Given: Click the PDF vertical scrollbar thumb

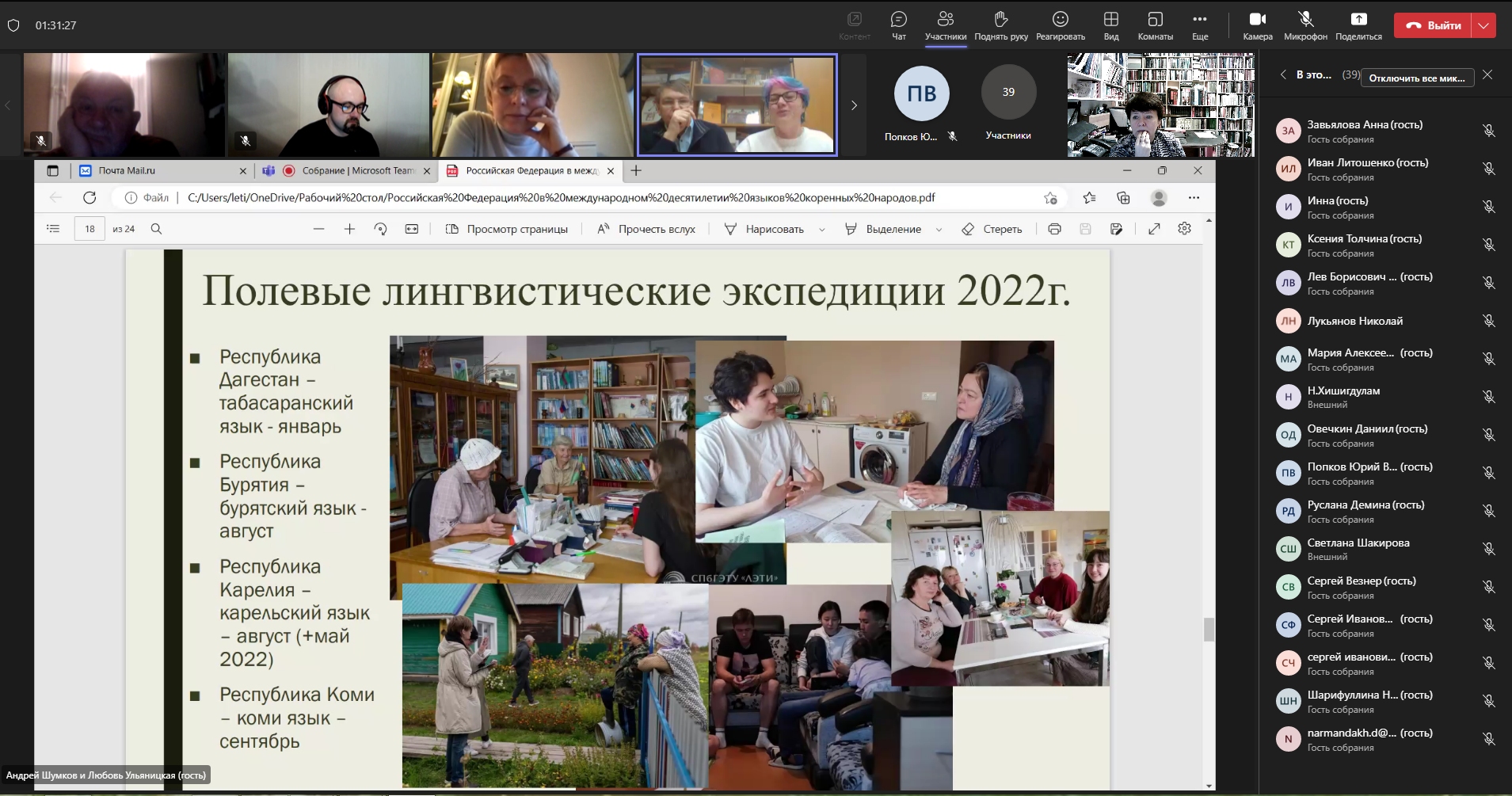Looking at the screenshot, I should coord(1209,630).
